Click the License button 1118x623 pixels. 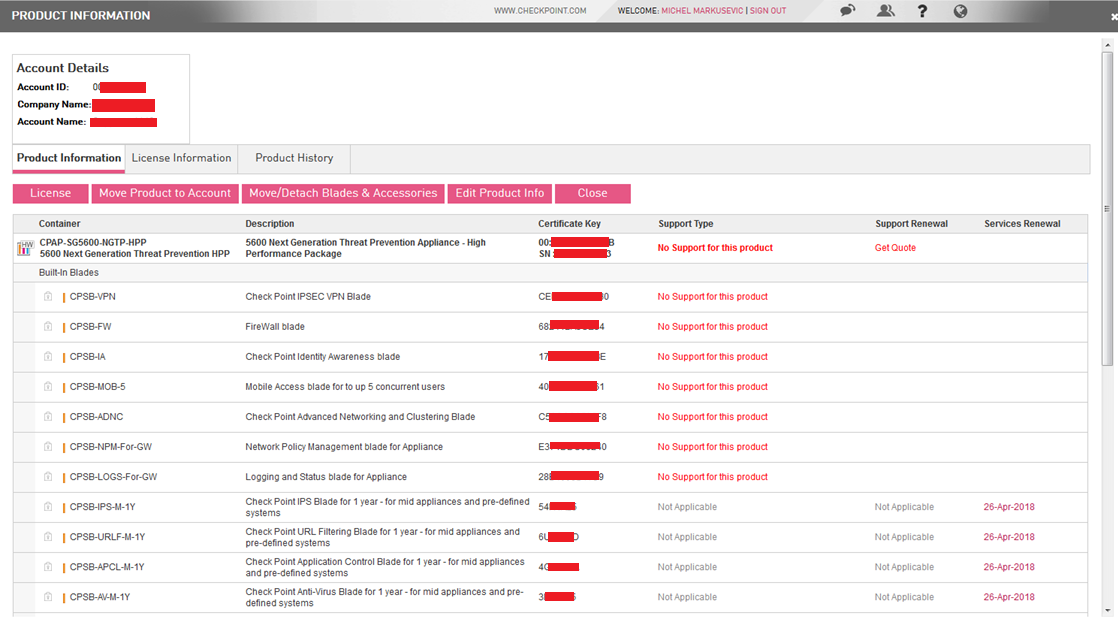[51, 193]
